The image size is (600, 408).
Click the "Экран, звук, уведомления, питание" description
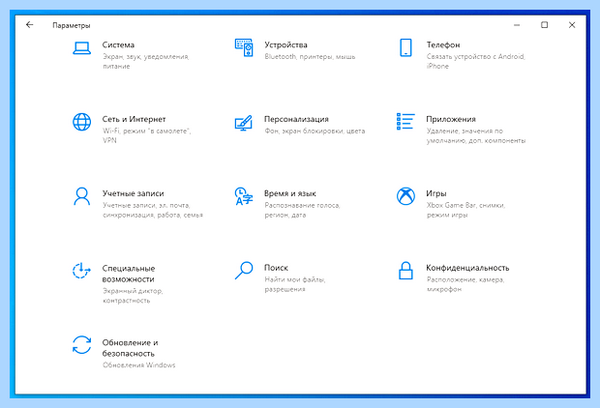[x=145, y=61]
